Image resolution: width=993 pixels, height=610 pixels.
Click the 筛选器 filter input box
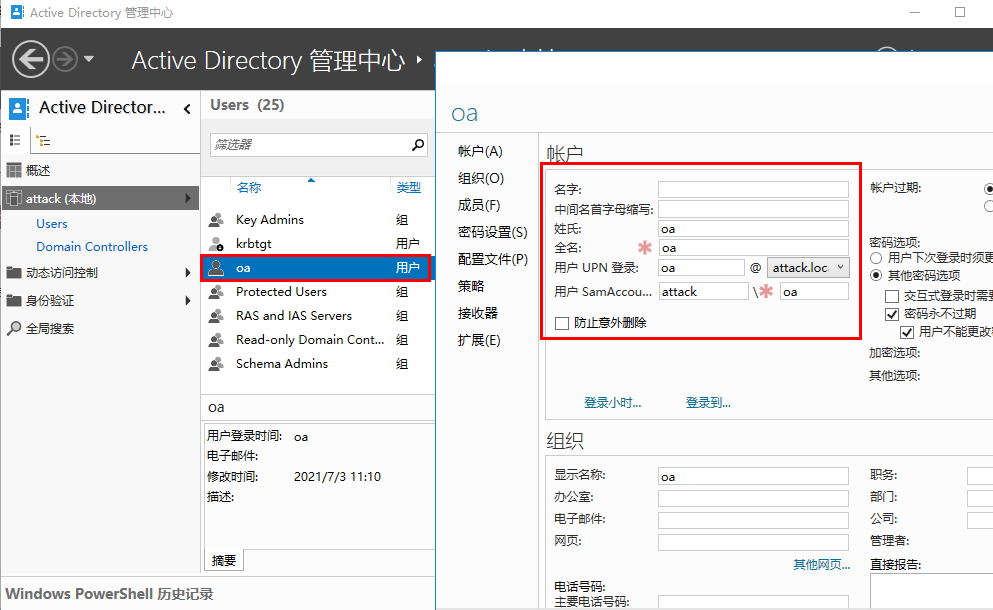click(310, 145)
